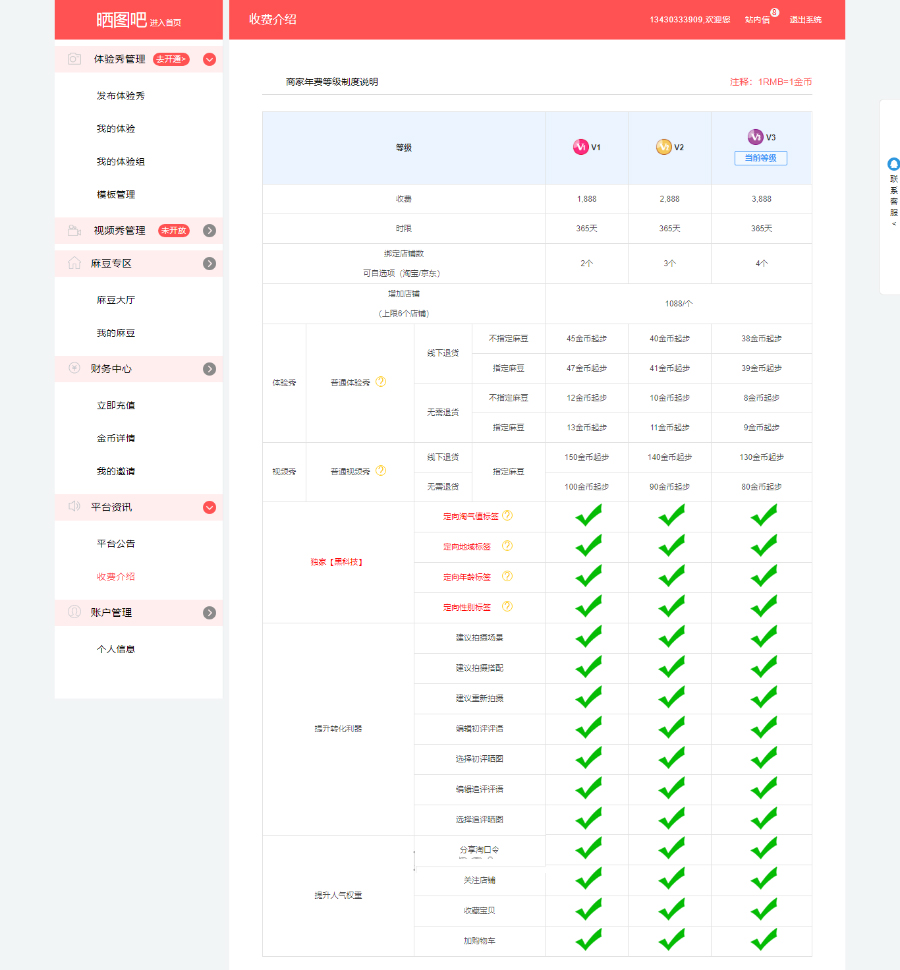Click the 站内信 unread count badge
The image size is (900, 970).
[774, 12]
